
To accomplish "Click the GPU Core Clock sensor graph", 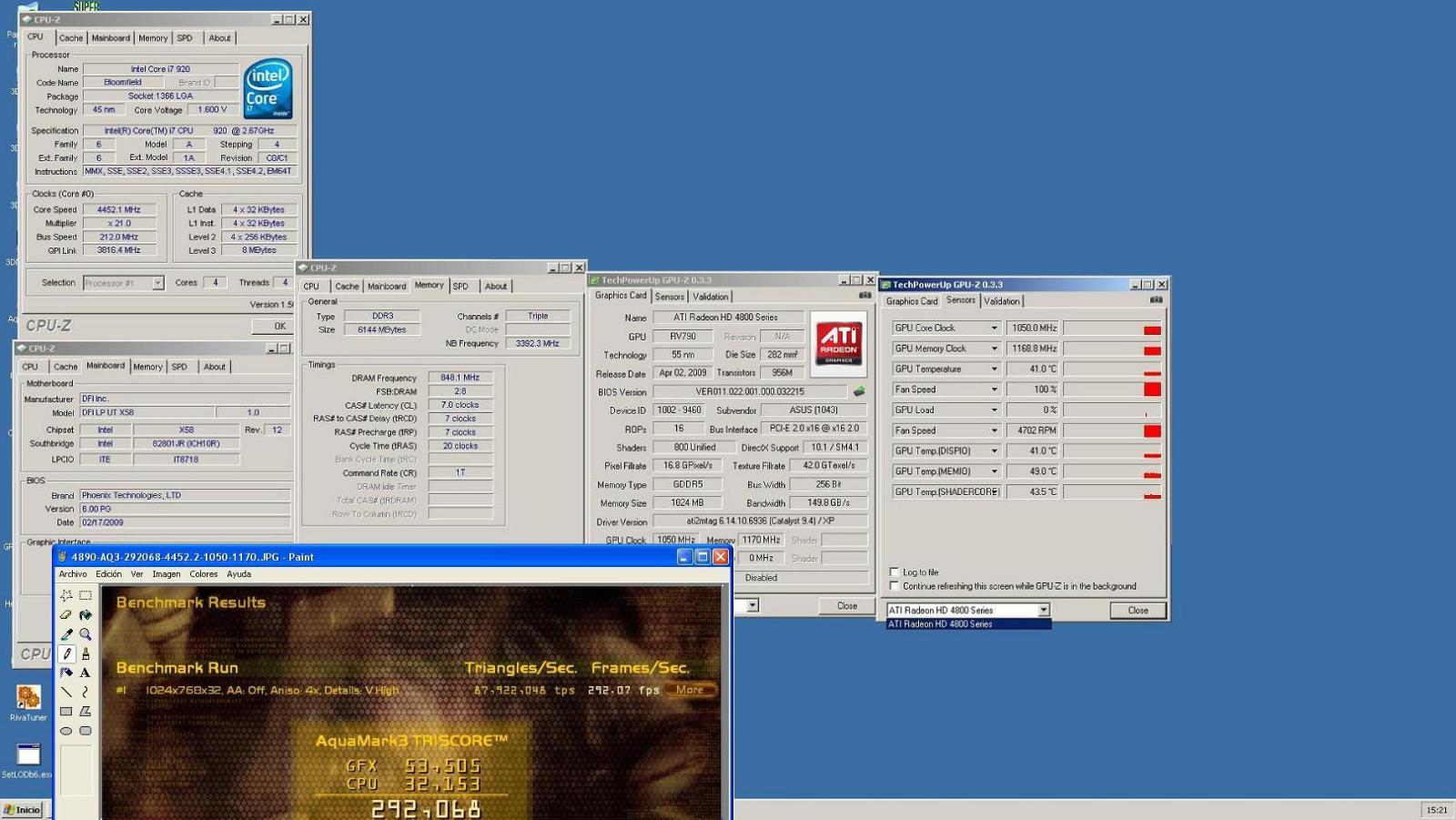I will pos(1112,328).
